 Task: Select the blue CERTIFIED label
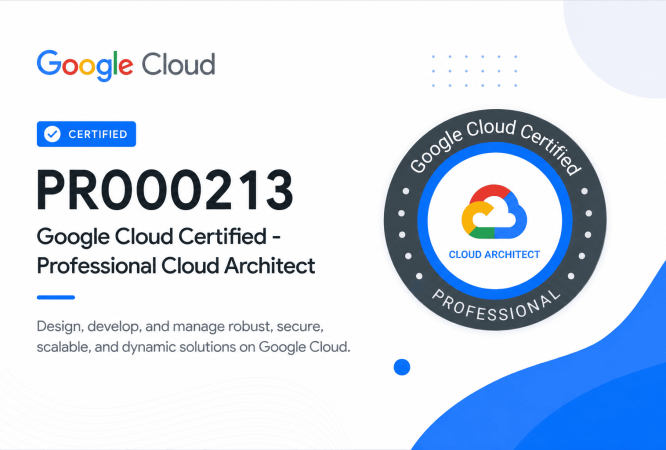point(86,134)
